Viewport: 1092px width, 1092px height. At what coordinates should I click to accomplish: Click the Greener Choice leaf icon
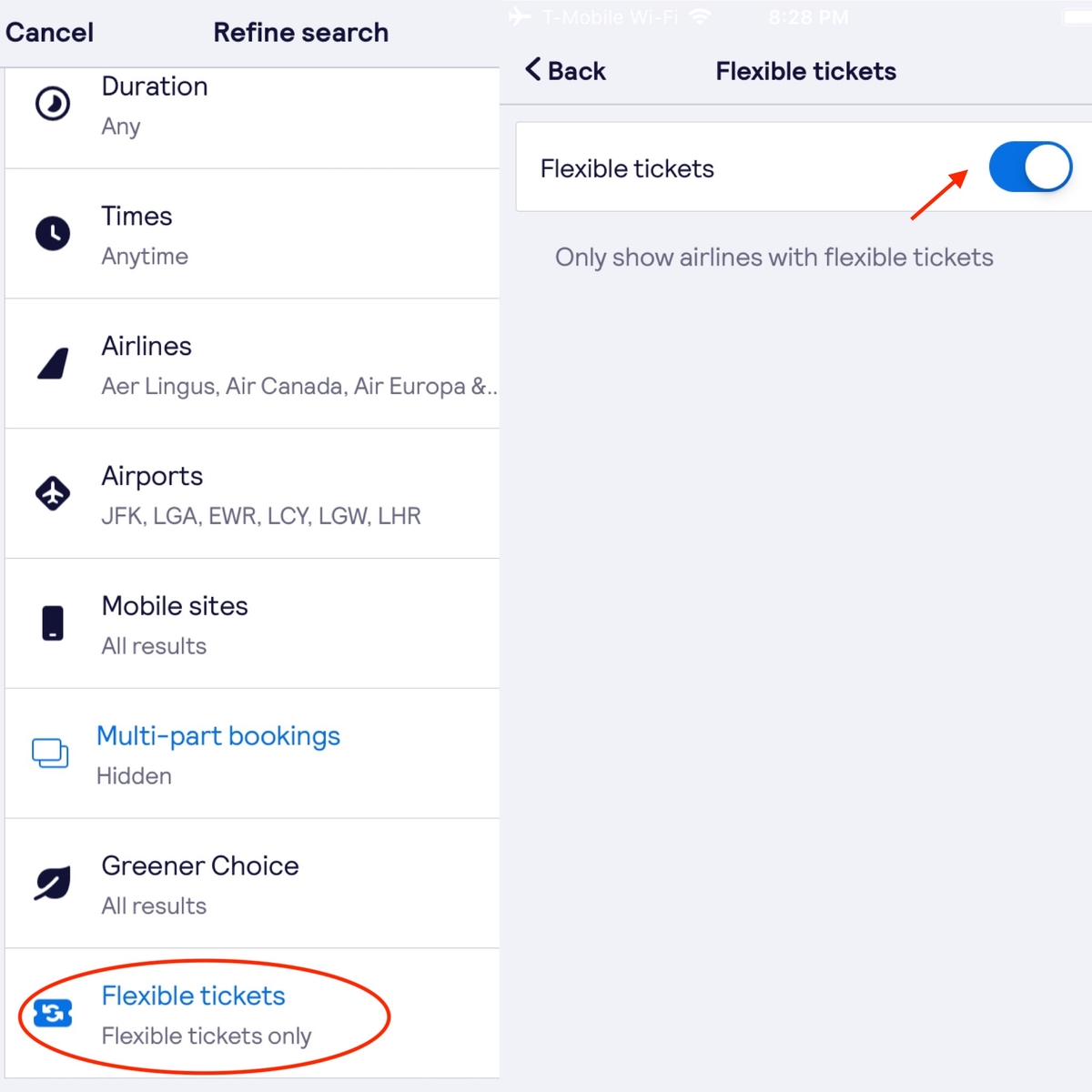point(53,884)
